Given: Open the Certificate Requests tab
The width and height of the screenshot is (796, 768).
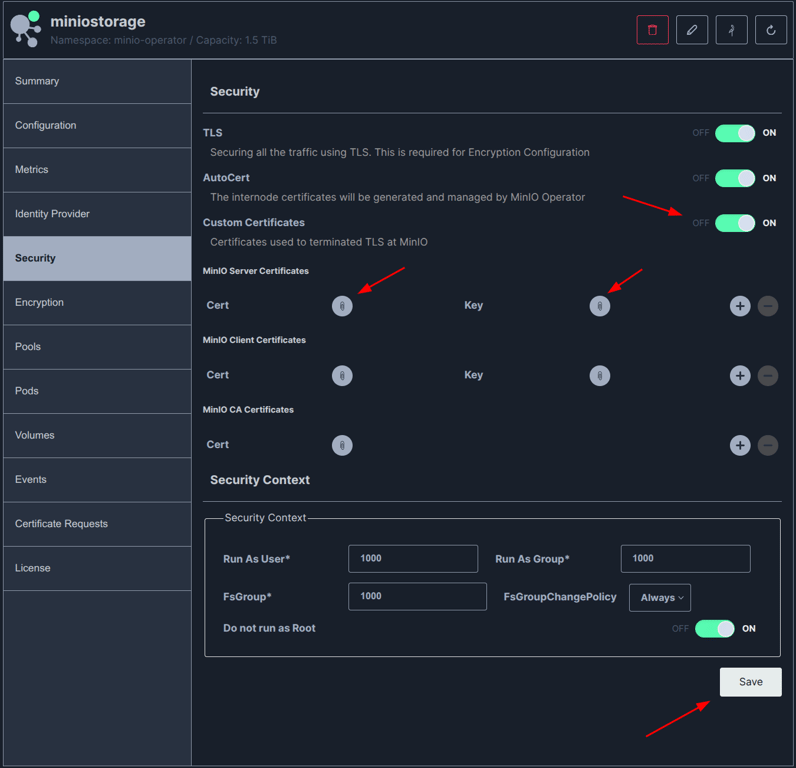Looking at the screenshot, I should click(97, 524).
